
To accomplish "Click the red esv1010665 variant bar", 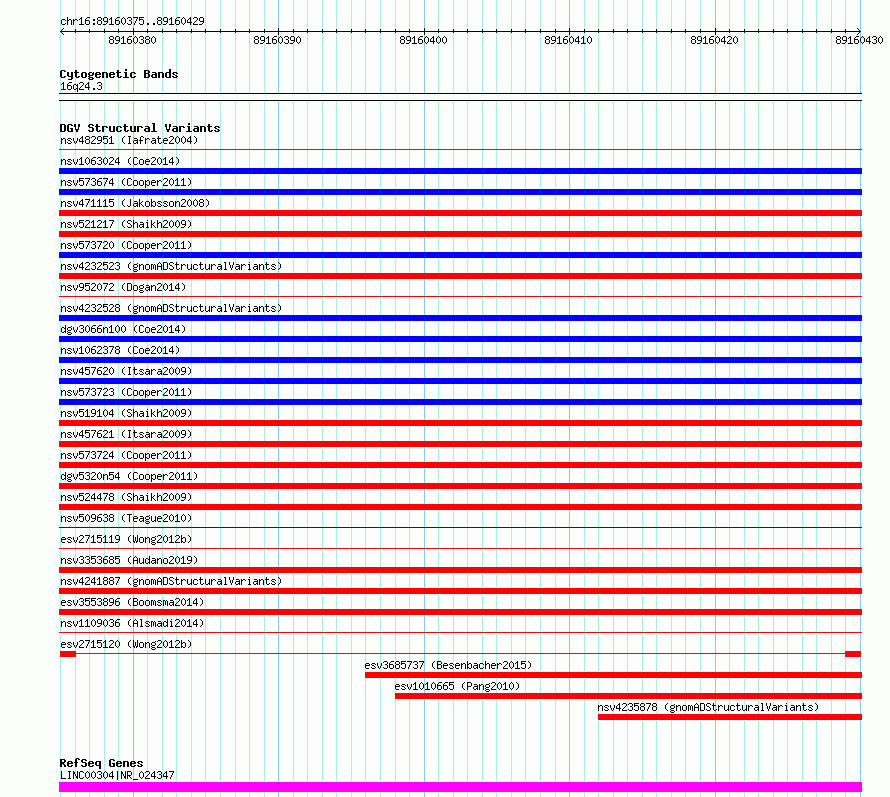I will (x=628, y=696).
